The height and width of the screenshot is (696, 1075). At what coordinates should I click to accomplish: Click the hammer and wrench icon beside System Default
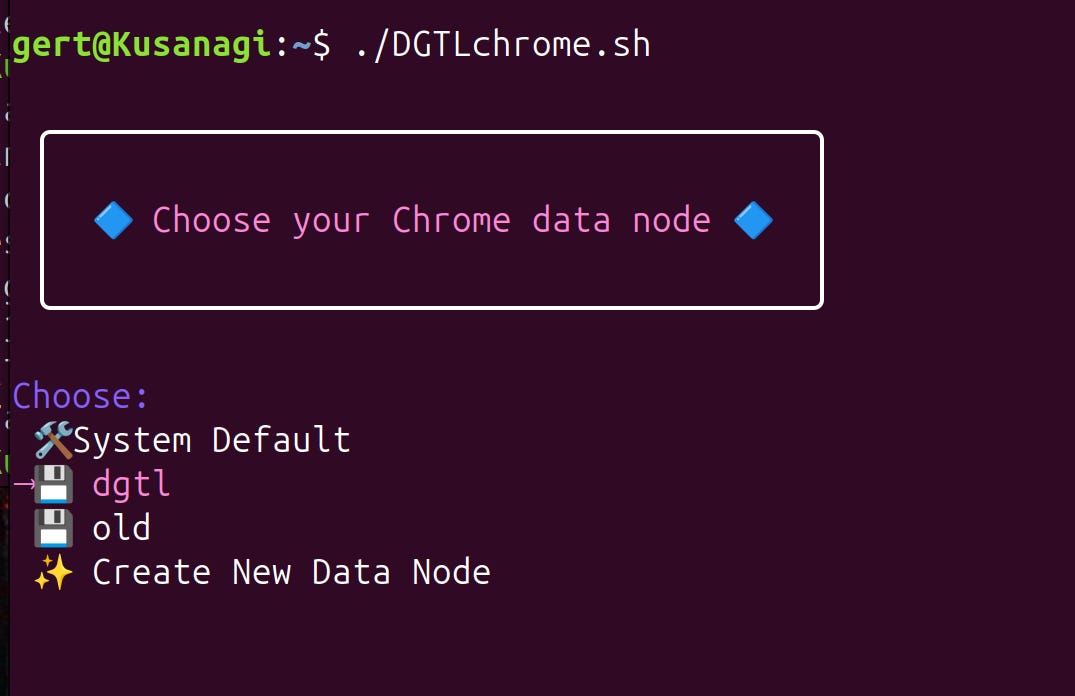point(53,438)
